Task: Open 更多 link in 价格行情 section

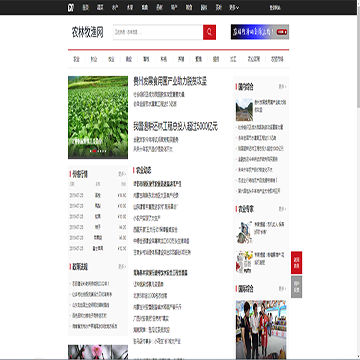Action: [x=122, y=174]
